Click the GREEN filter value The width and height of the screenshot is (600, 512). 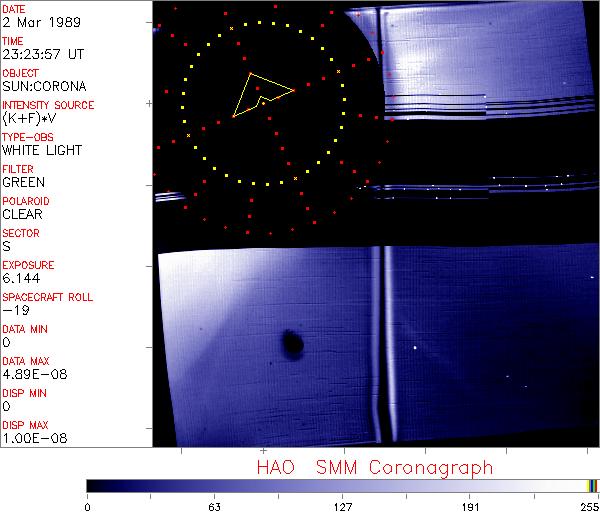tap(23, 183)
